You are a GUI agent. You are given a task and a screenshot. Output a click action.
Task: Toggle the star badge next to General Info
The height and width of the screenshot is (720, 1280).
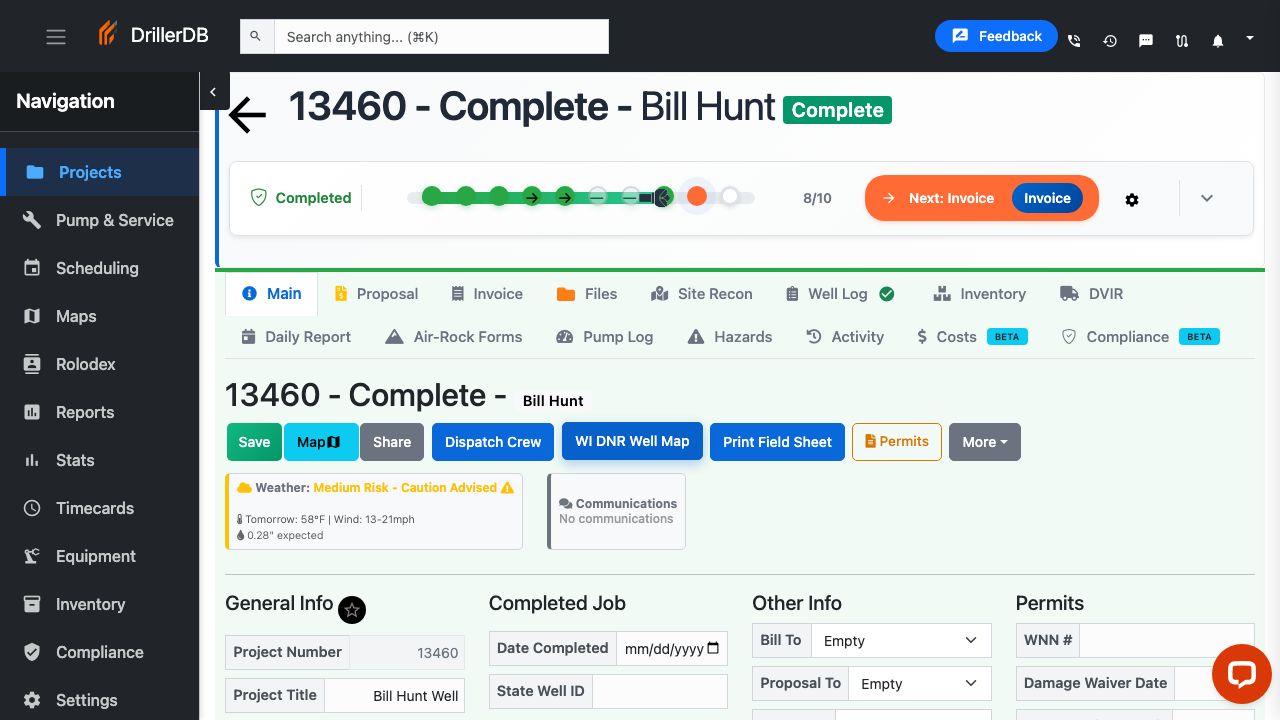352,610
